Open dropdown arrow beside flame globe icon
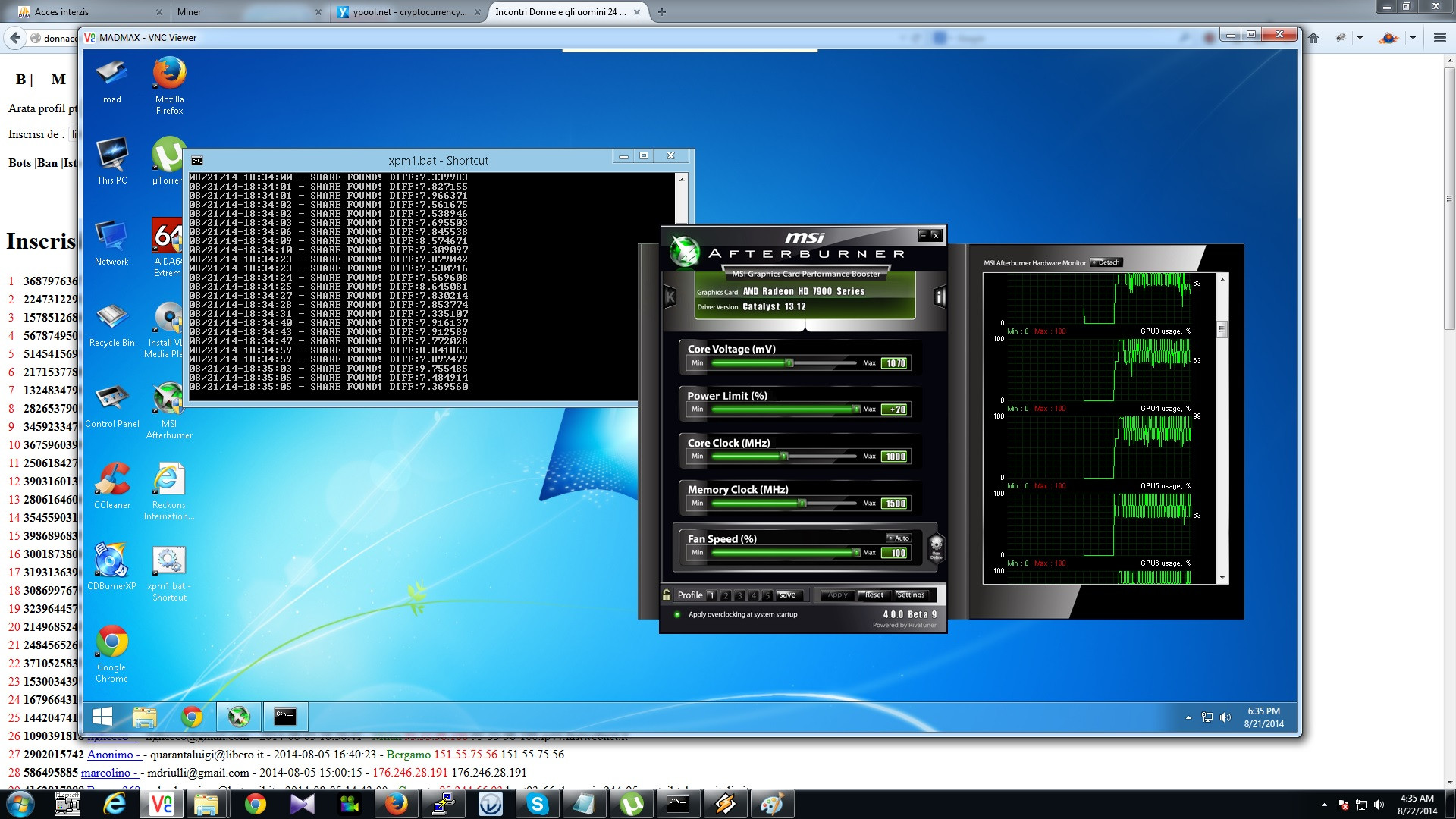 1413,38
